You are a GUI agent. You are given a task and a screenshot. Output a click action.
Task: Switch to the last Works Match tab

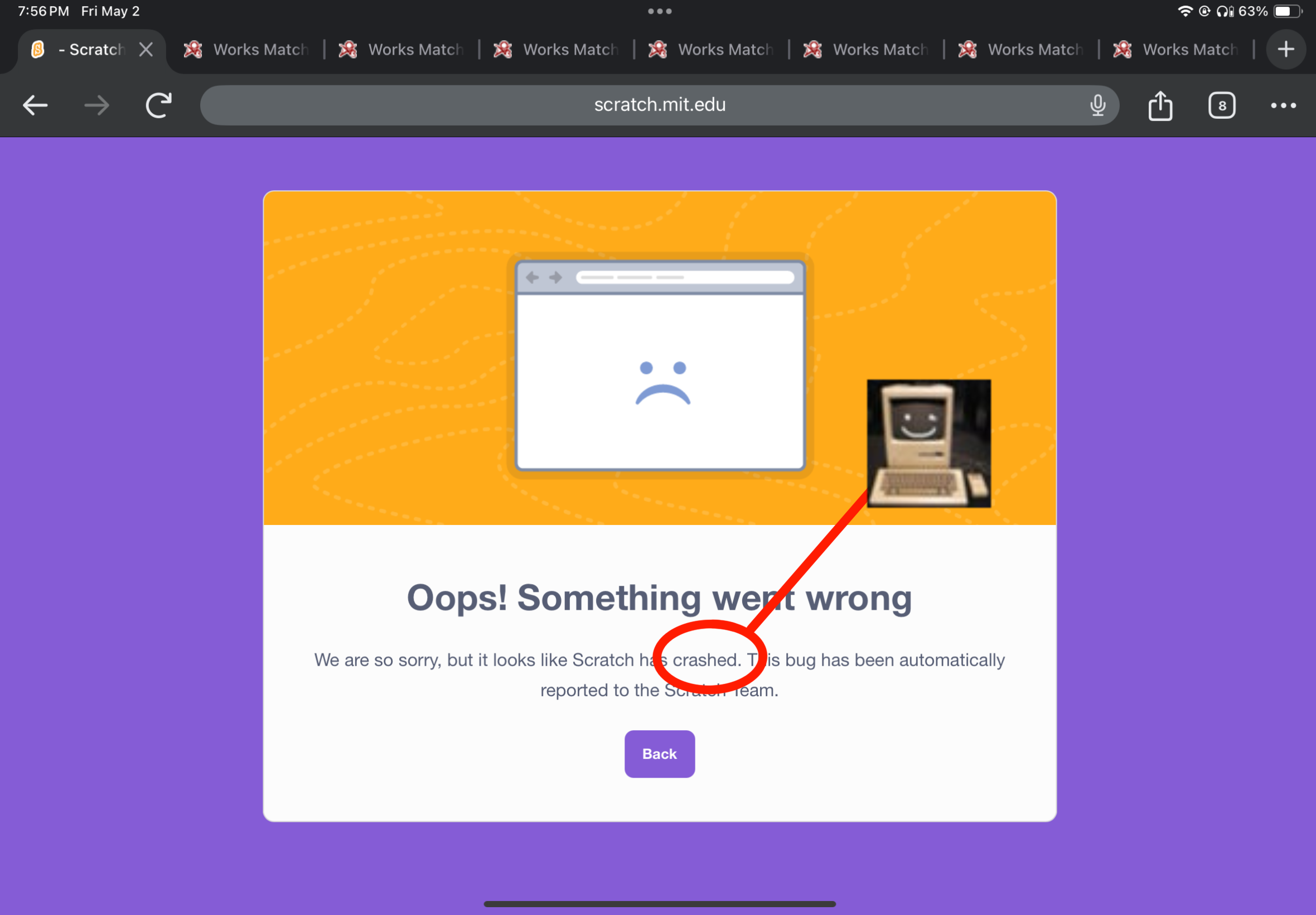tap(1175, 49)
